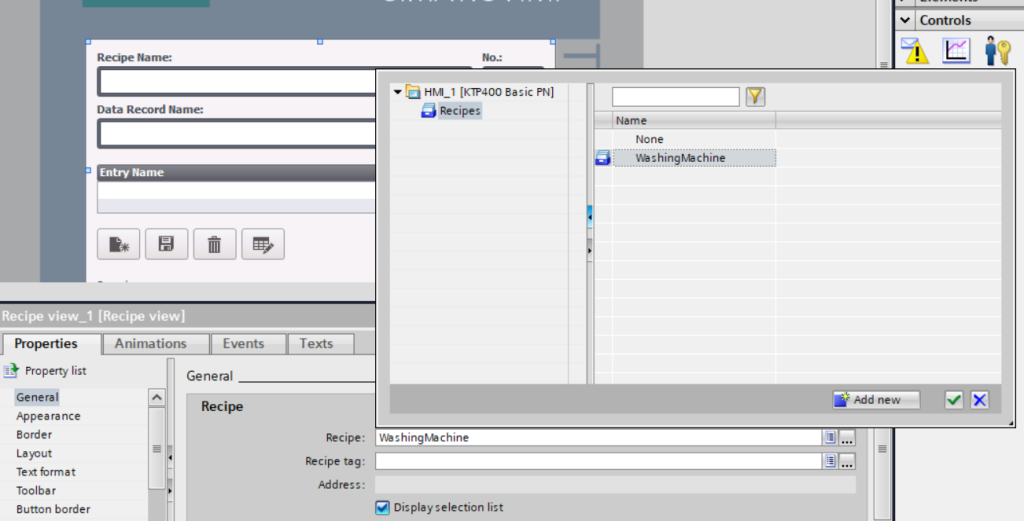Click the filter text input field
This screenshot has height=521, width=1024.
(675, 96)
